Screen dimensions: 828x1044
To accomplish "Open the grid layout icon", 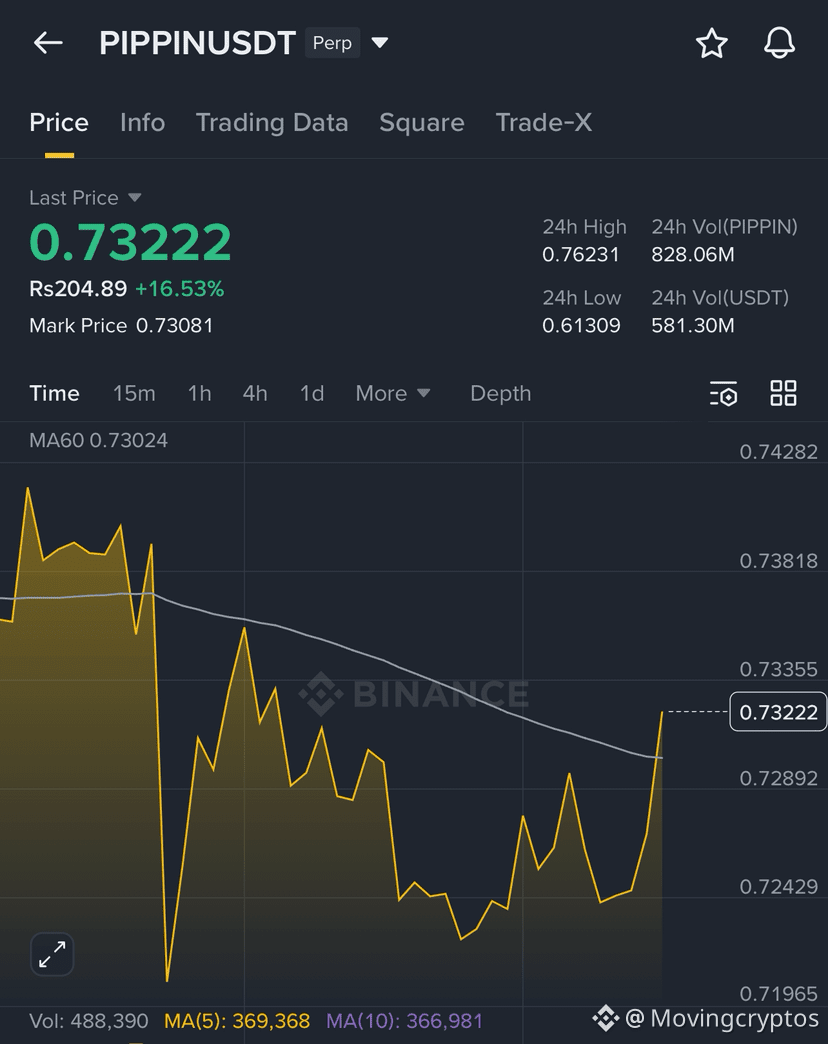I will (783, 393).
